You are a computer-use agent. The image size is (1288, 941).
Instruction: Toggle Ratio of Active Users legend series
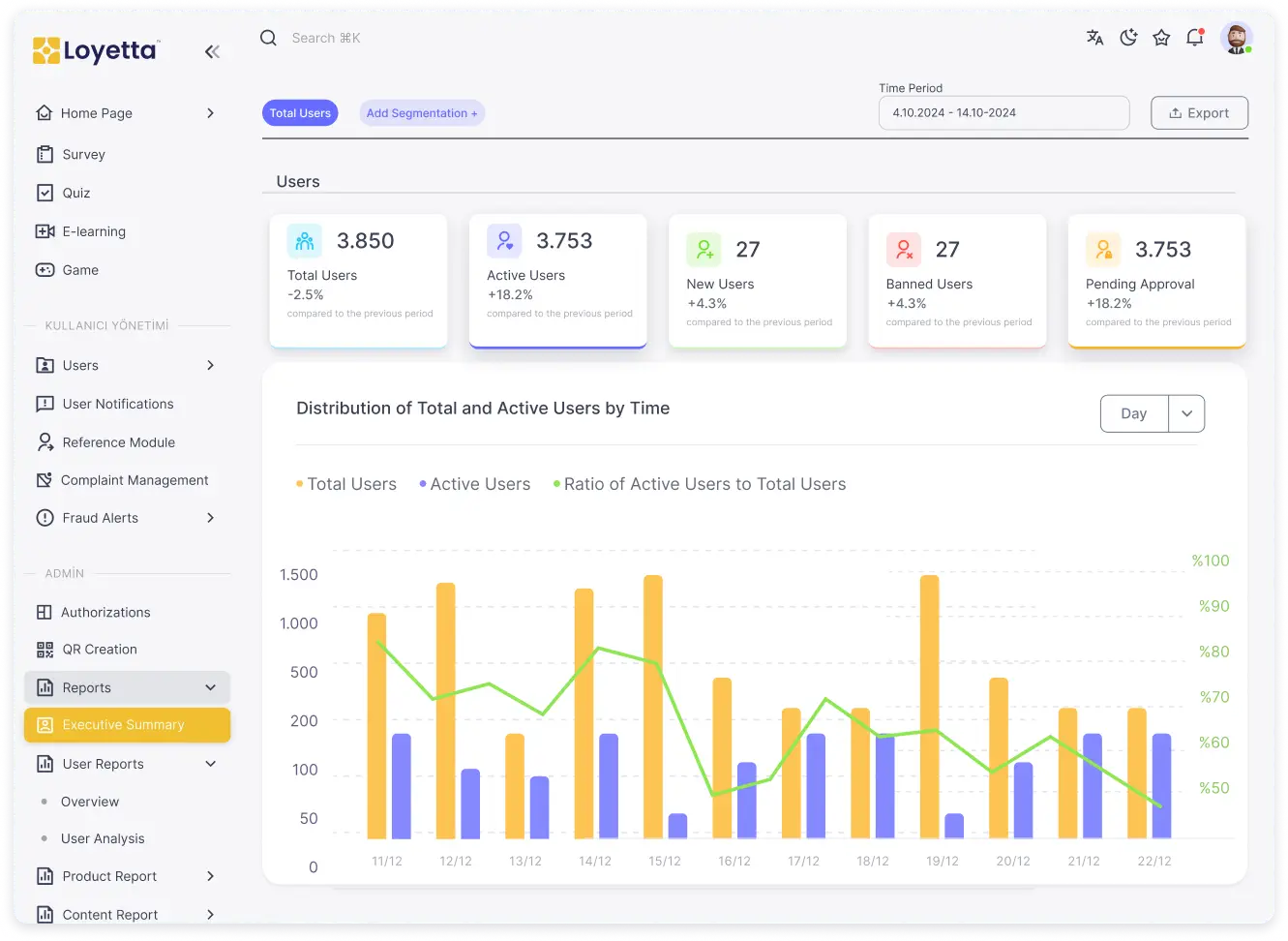(x=700, y=484)
